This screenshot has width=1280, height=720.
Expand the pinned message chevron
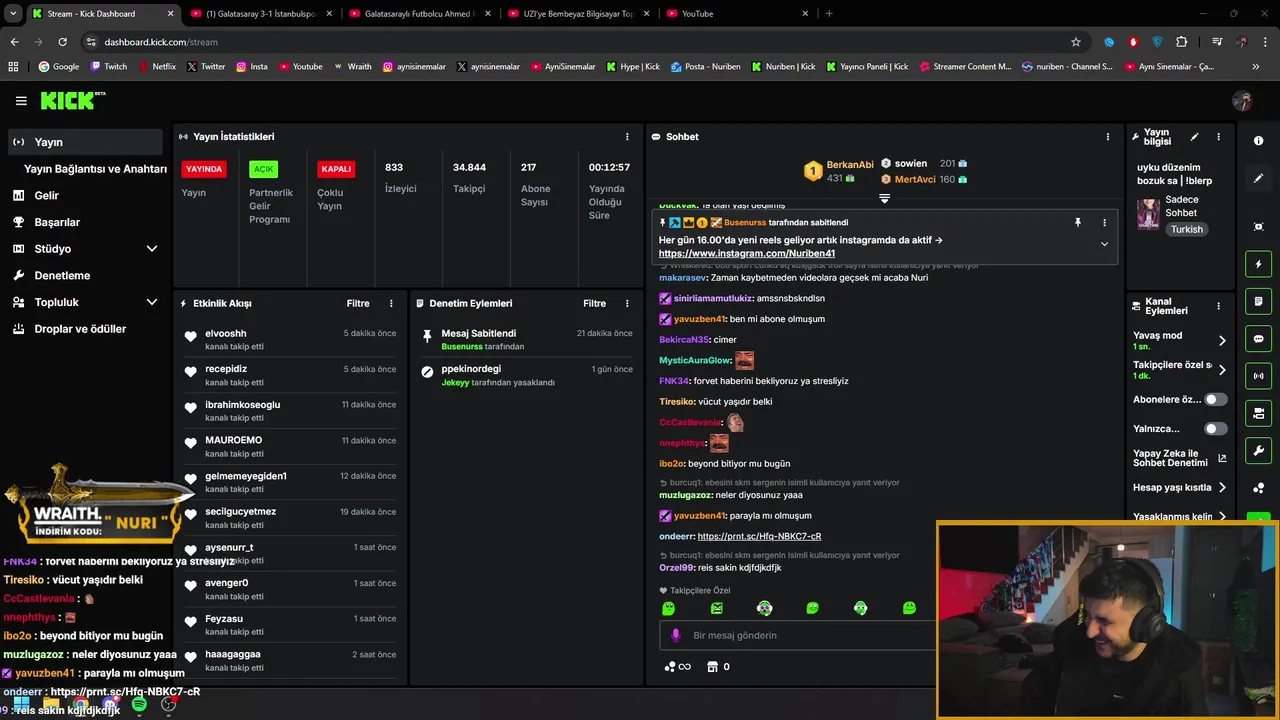coord(1104,244)
